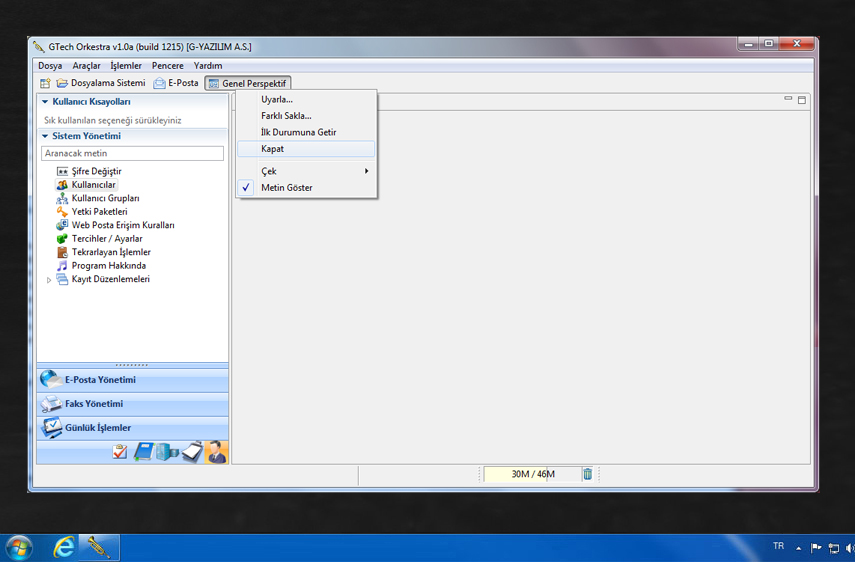Open Tercihler / Ayarlar settings icon
The height and width of the screenshot is (562, 855).
coord(62,239)
